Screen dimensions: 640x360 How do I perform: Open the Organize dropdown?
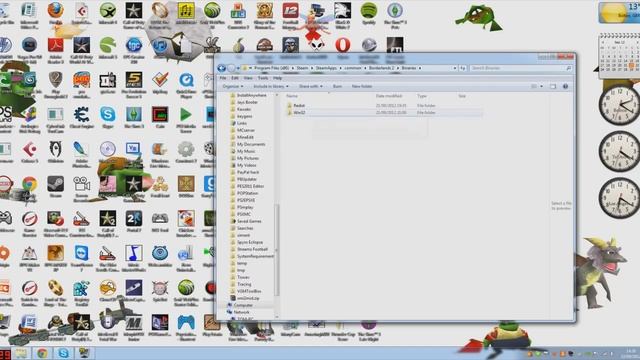233,87
